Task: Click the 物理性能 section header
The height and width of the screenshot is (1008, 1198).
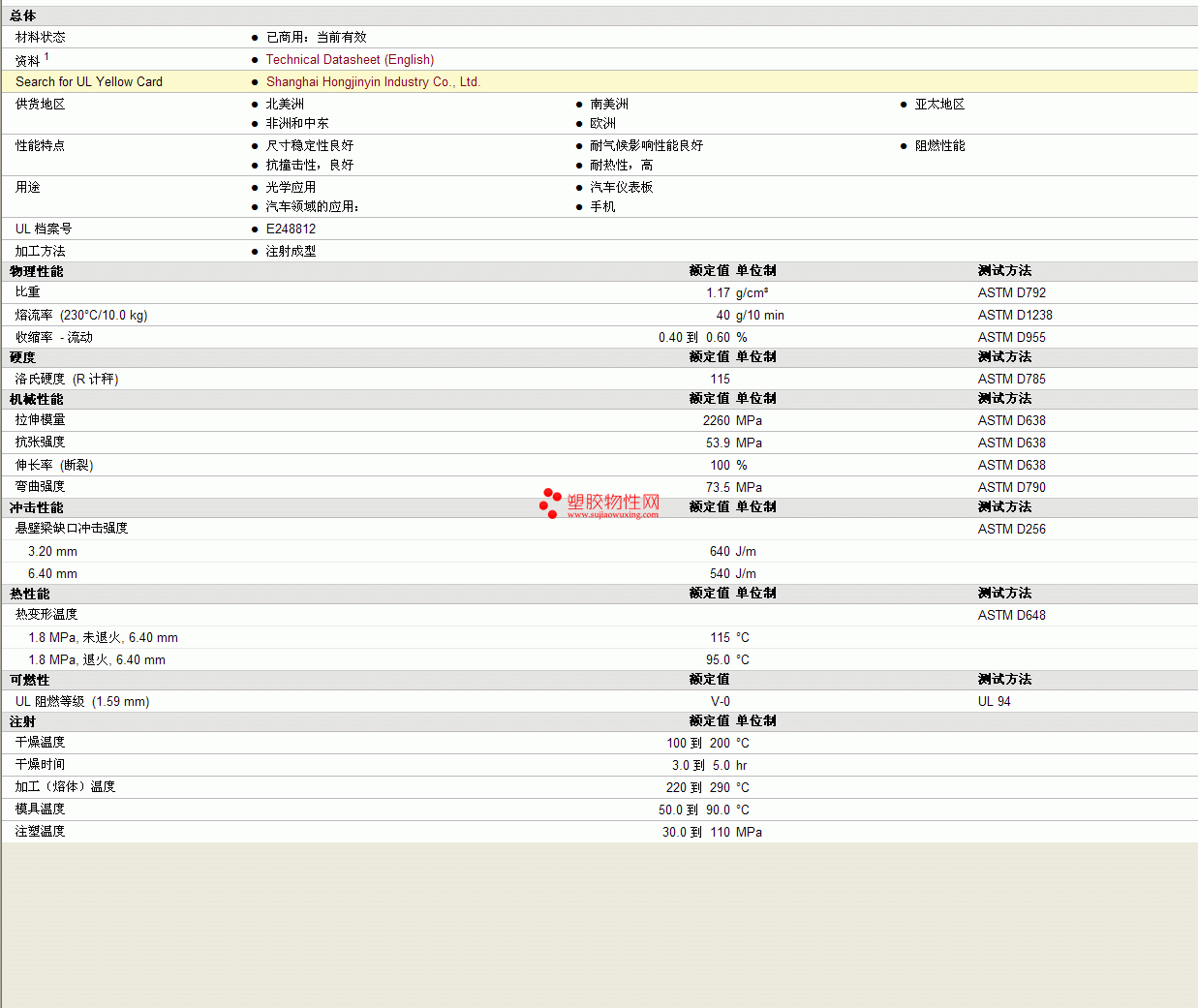Action: (36, 272)
